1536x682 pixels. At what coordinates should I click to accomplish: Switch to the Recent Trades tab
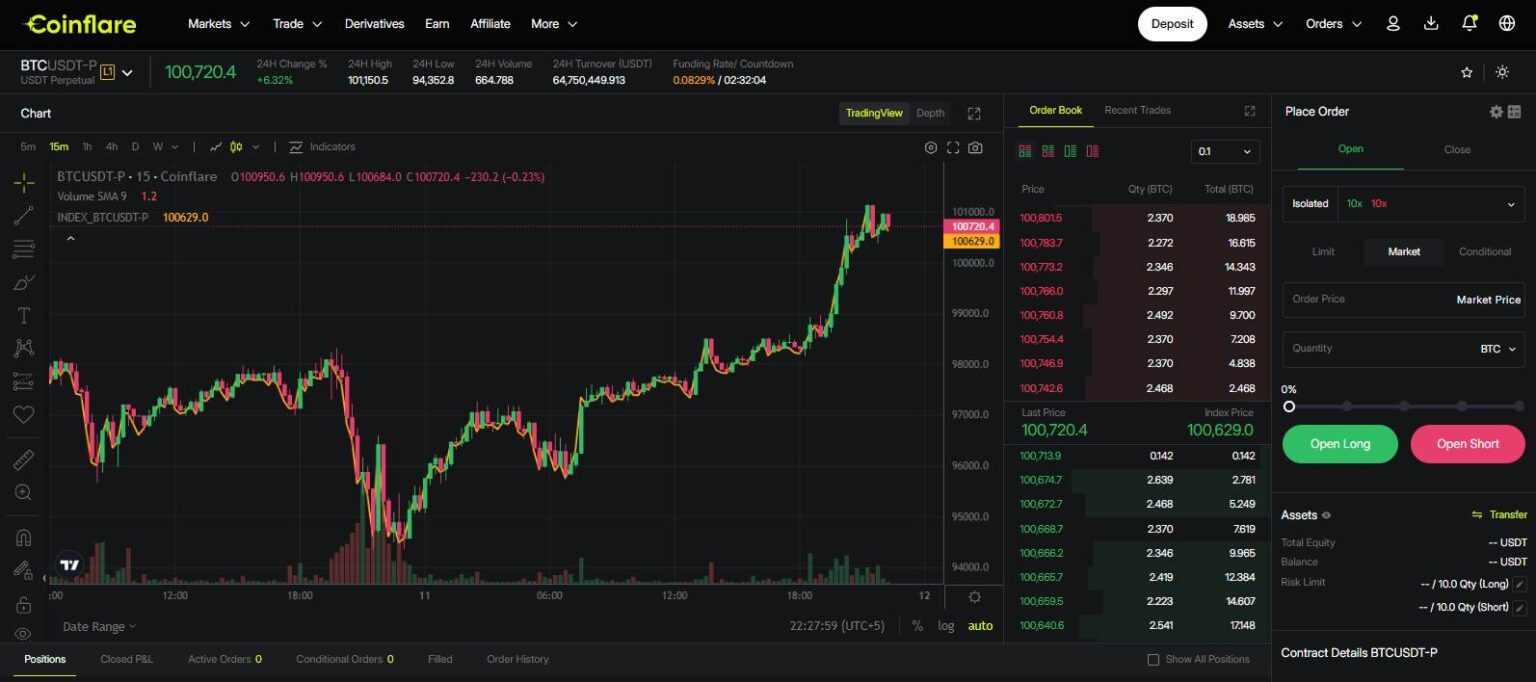(1136, 110)
